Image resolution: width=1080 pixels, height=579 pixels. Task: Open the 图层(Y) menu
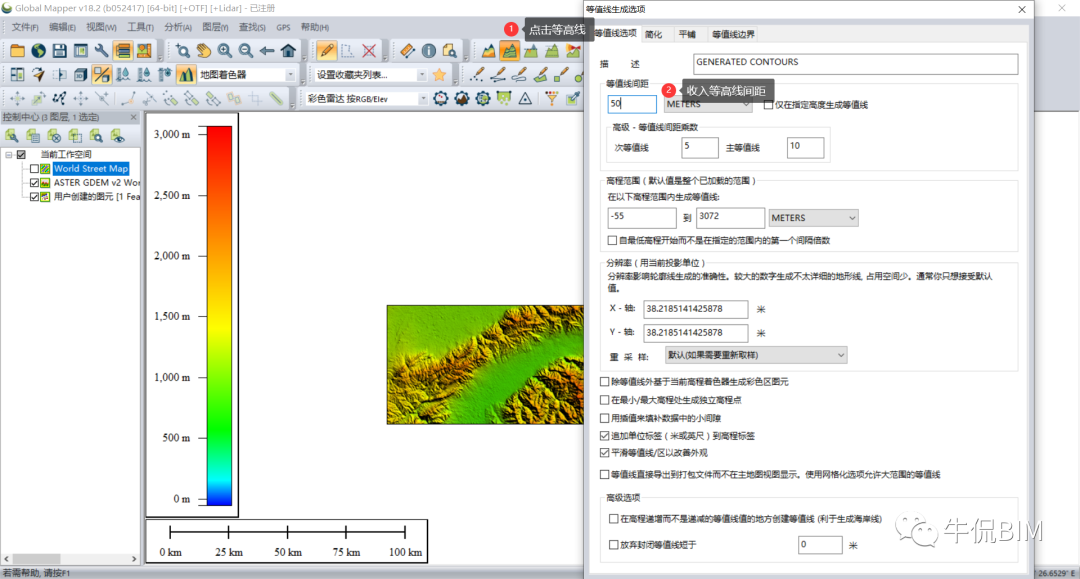point(215,28)
